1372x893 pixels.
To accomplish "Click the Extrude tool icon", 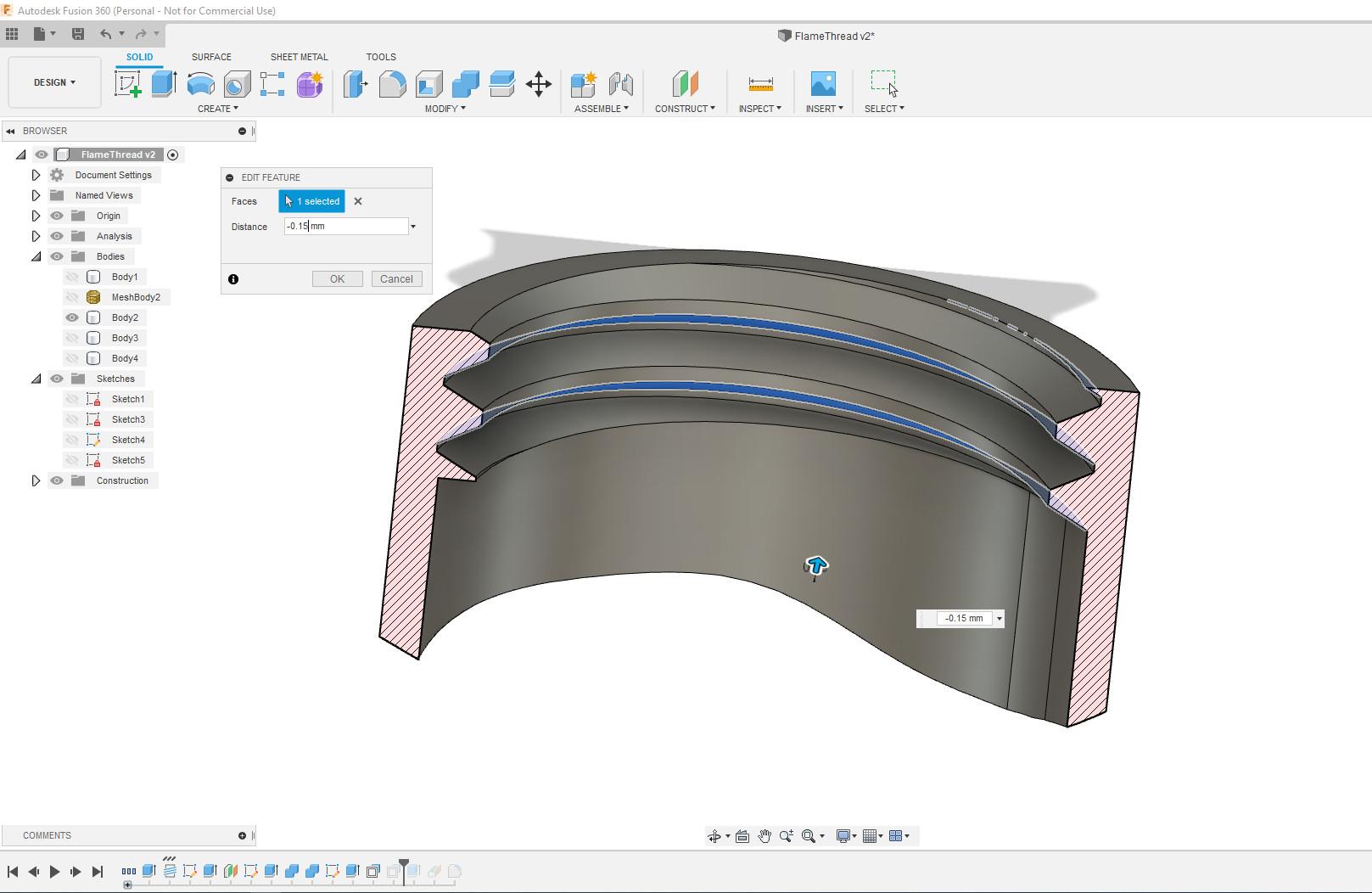I will 164,84.
